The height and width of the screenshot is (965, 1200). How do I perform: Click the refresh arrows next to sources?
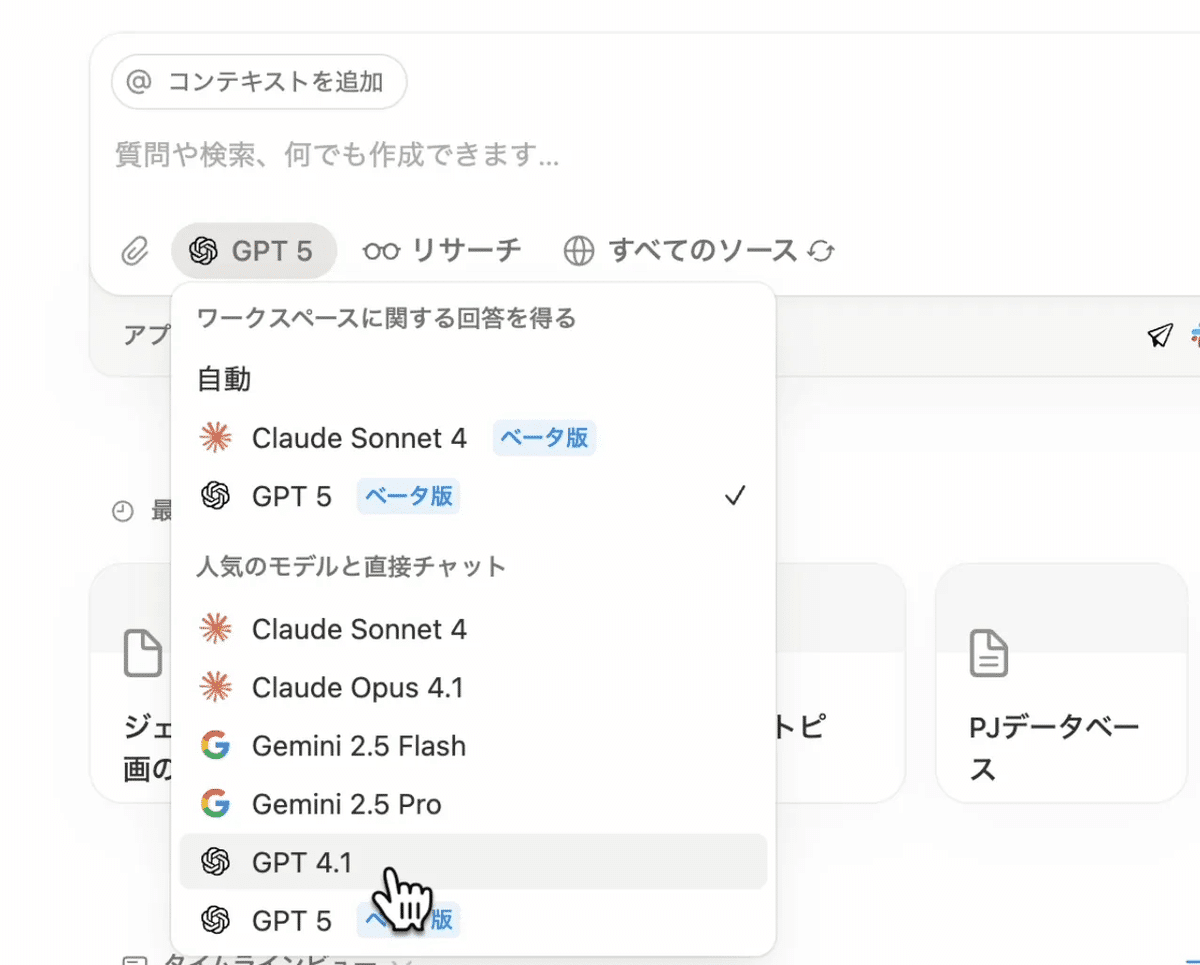click(821, 251)
